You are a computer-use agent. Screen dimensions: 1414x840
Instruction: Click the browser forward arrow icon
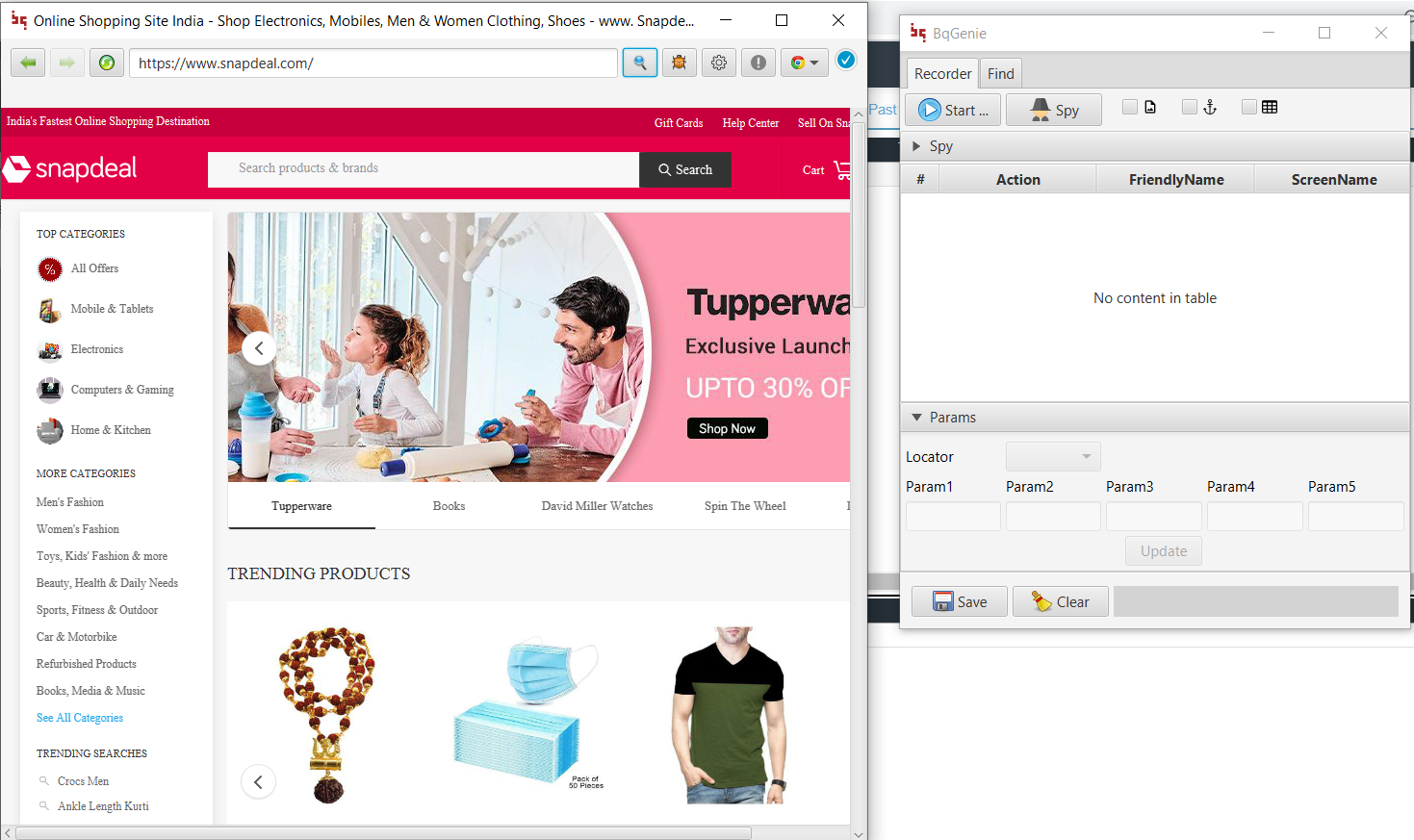click(66, 63)
